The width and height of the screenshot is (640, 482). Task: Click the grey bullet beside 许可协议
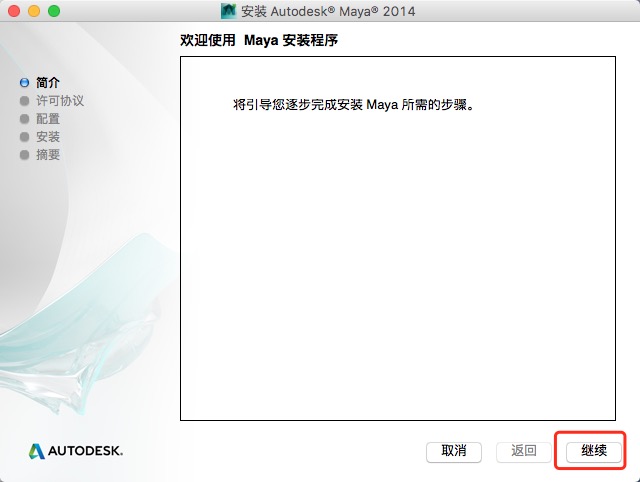[x=24, y=101]
